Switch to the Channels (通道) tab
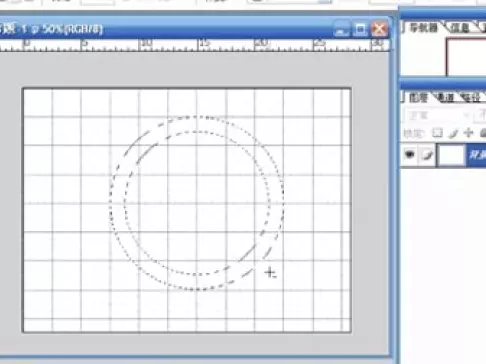This screenshot has width=486, height=364. click(445, 97)
